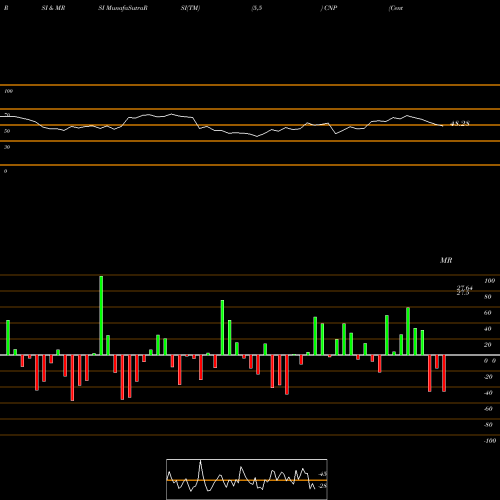
Task: Click the -28 label in mini chart
Action: [x=323, y=486]
